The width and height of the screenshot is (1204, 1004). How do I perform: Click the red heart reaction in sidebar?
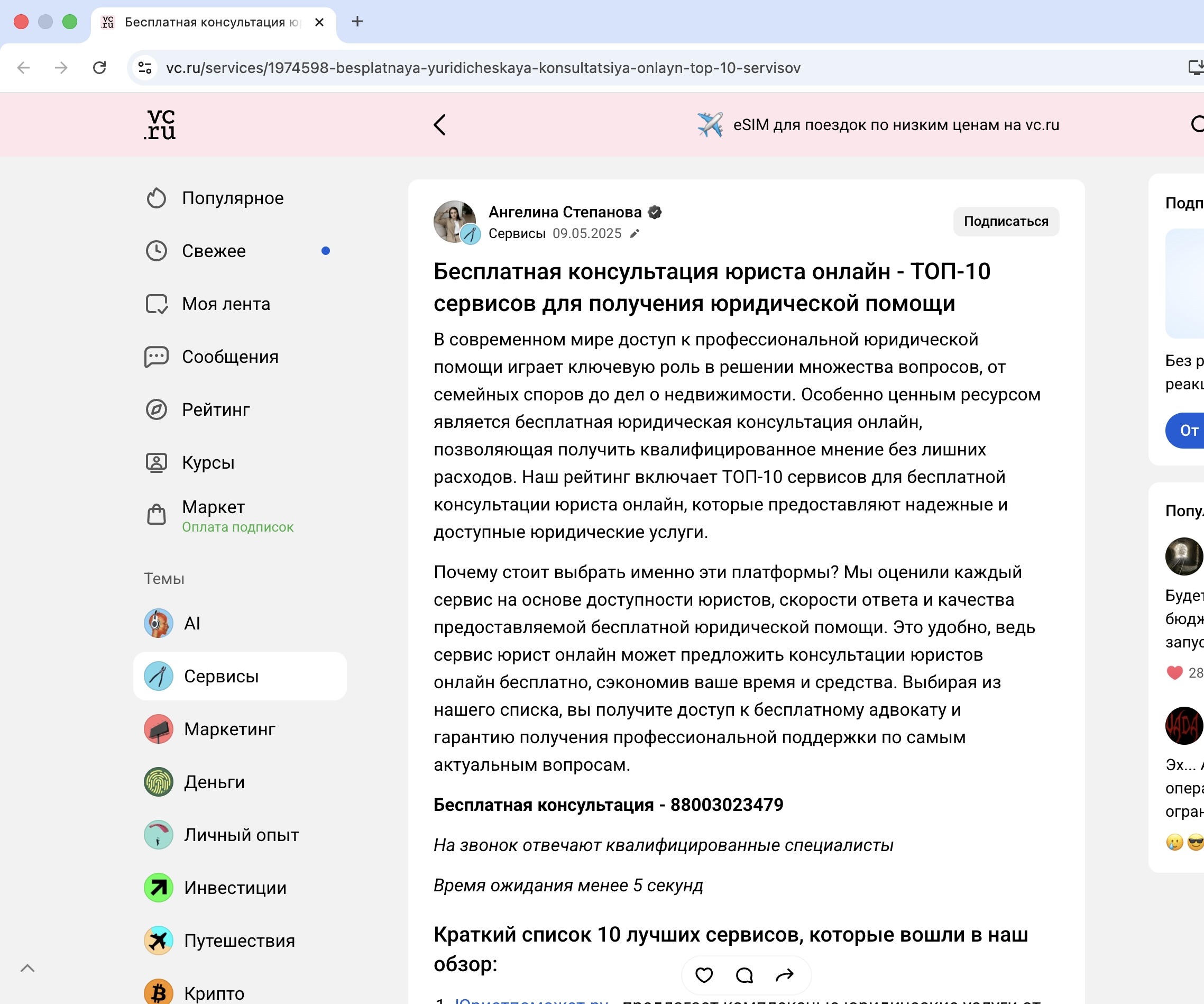[x=1174, y=672]
